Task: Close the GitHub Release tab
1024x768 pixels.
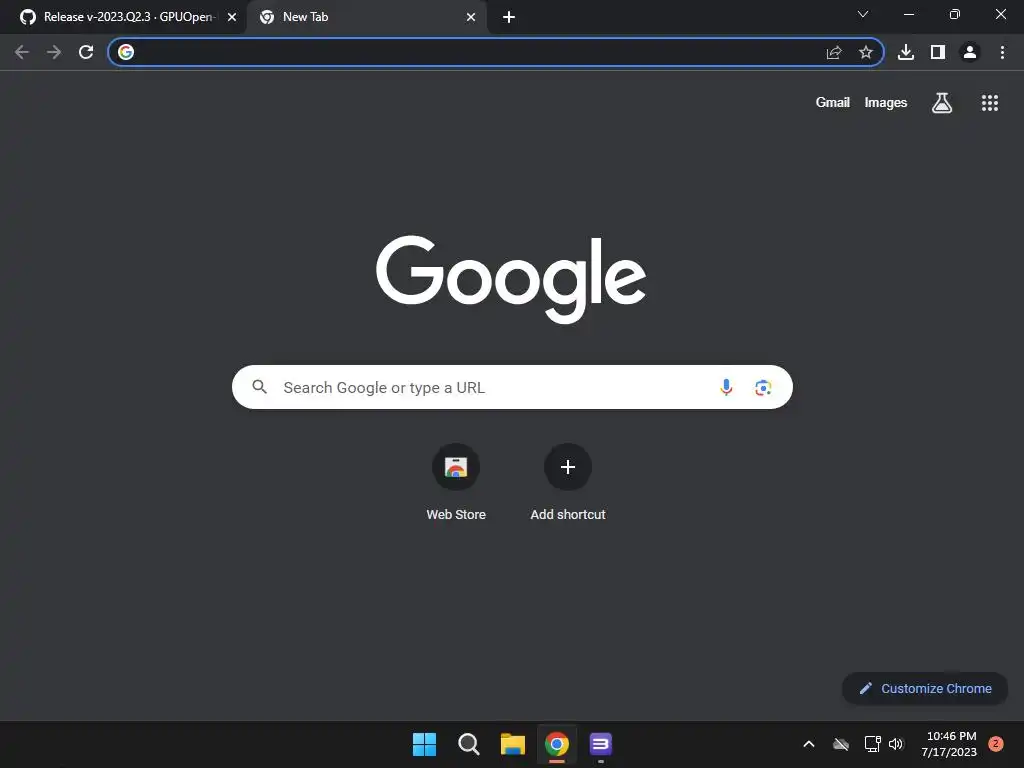Action: [x=232, y=17]
